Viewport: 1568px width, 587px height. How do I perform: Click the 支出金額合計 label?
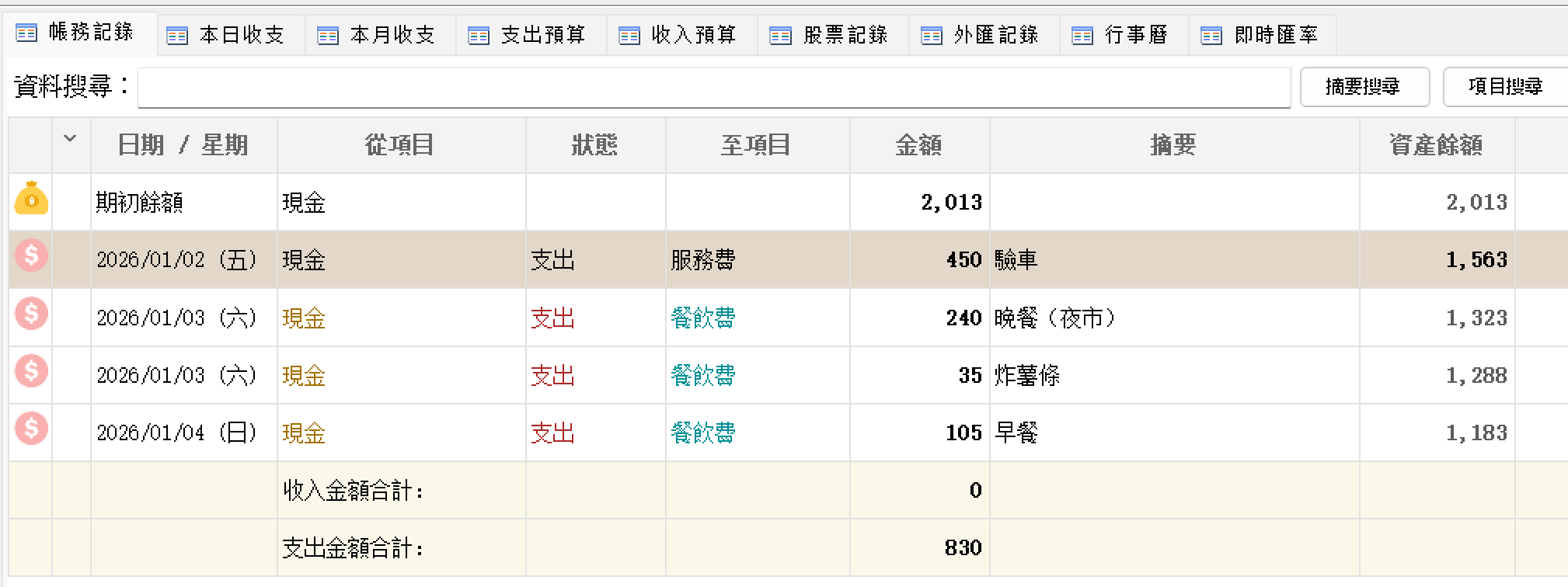coord(354,547)
